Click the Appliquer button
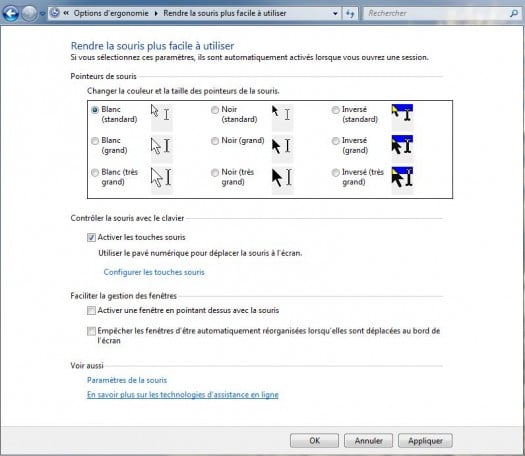Image resolution: width=525 pixels, height=456 pixels. 425,441
